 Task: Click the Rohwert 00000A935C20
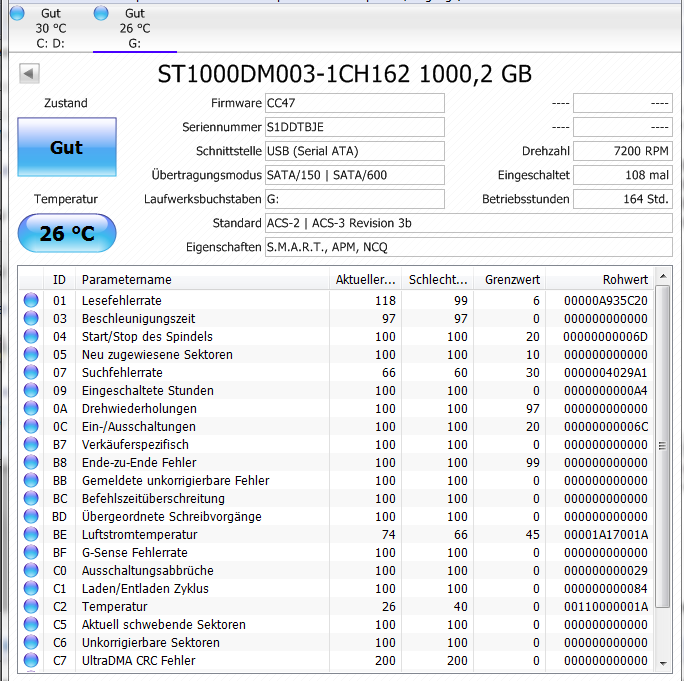coord(605,301)
